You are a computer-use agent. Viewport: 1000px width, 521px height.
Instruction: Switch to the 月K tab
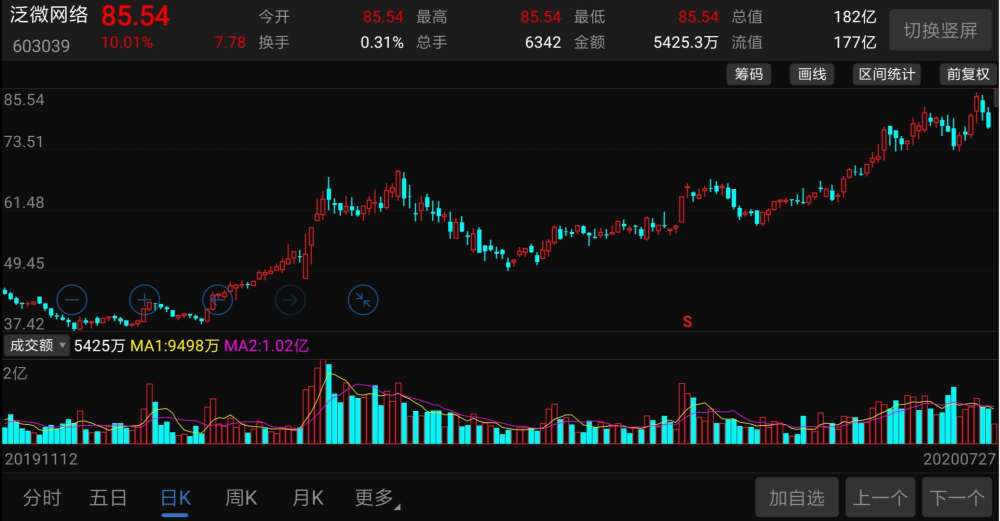point(307,497)
